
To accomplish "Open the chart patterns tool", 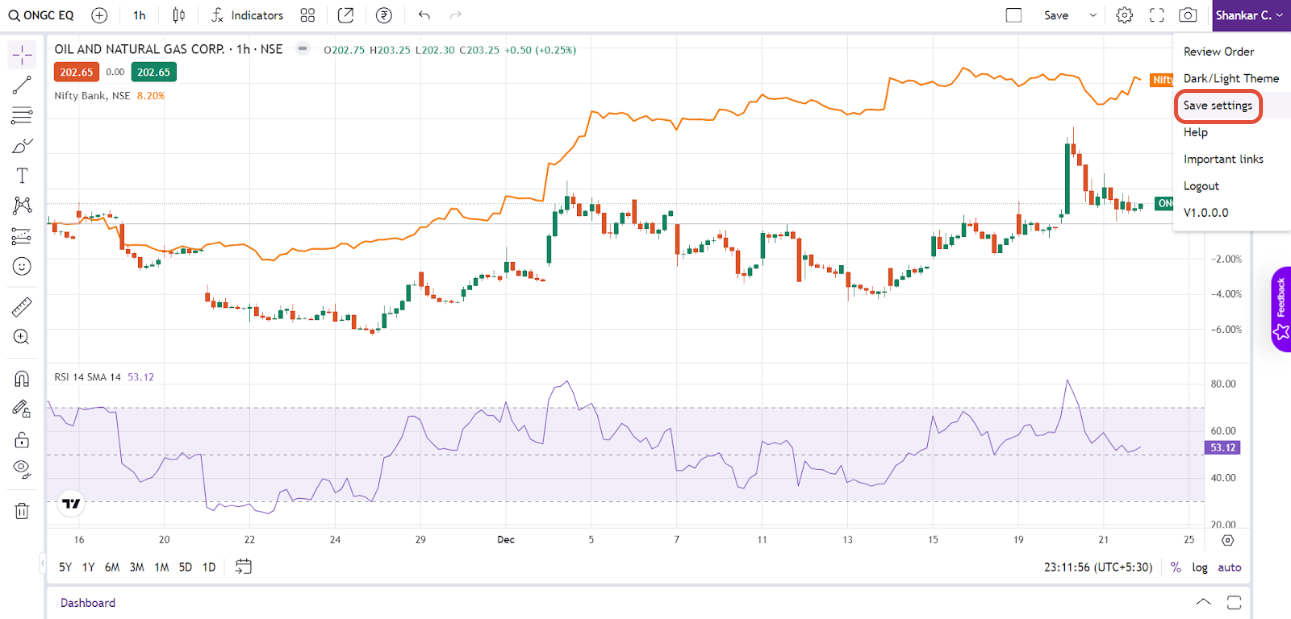I will click(21, 206).
